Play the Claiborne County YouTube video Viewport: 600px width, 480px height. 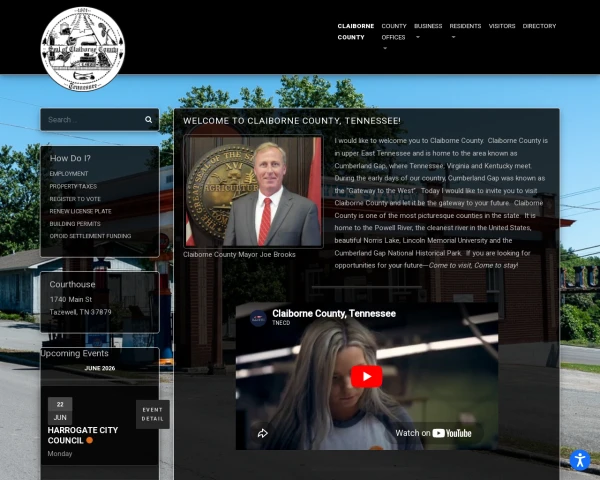367,377
